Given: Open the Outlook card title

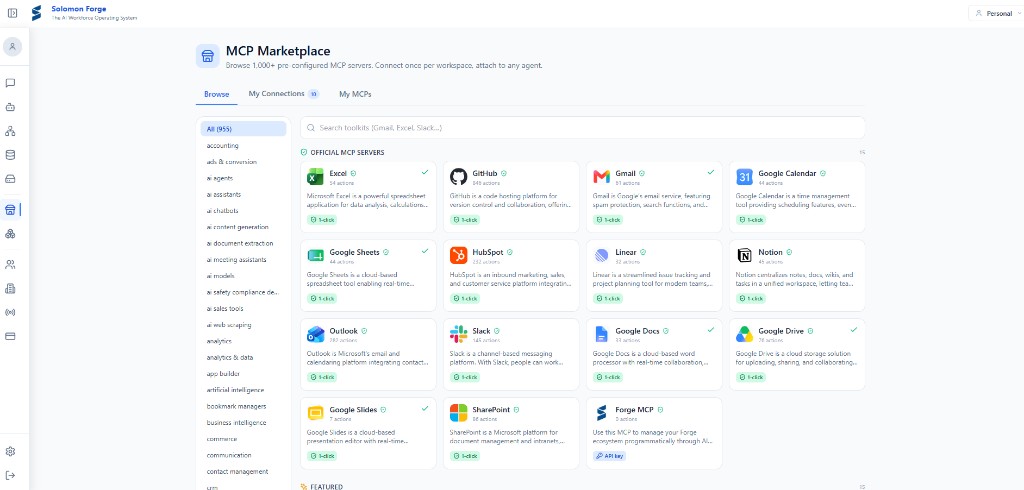Looking at the screenshot, I should pos(344,331).
